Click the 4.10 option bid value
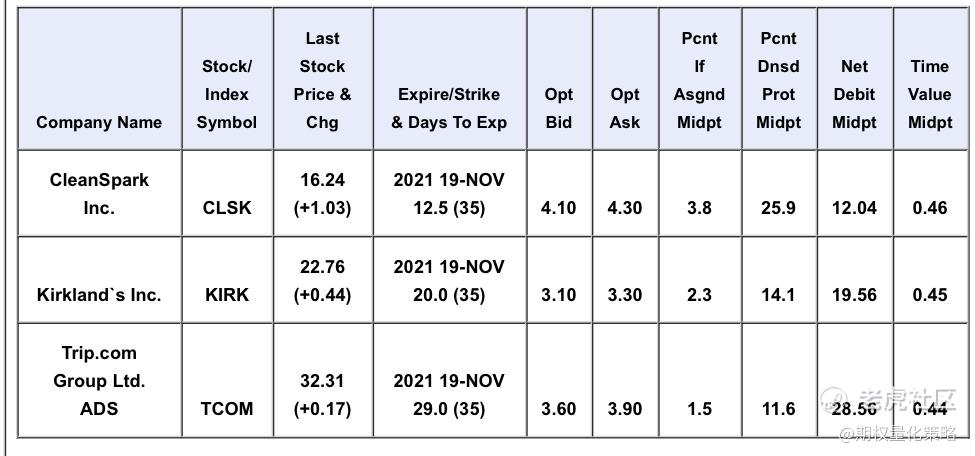The width and height of the screenshot is (975, 456). pos(558,208)
